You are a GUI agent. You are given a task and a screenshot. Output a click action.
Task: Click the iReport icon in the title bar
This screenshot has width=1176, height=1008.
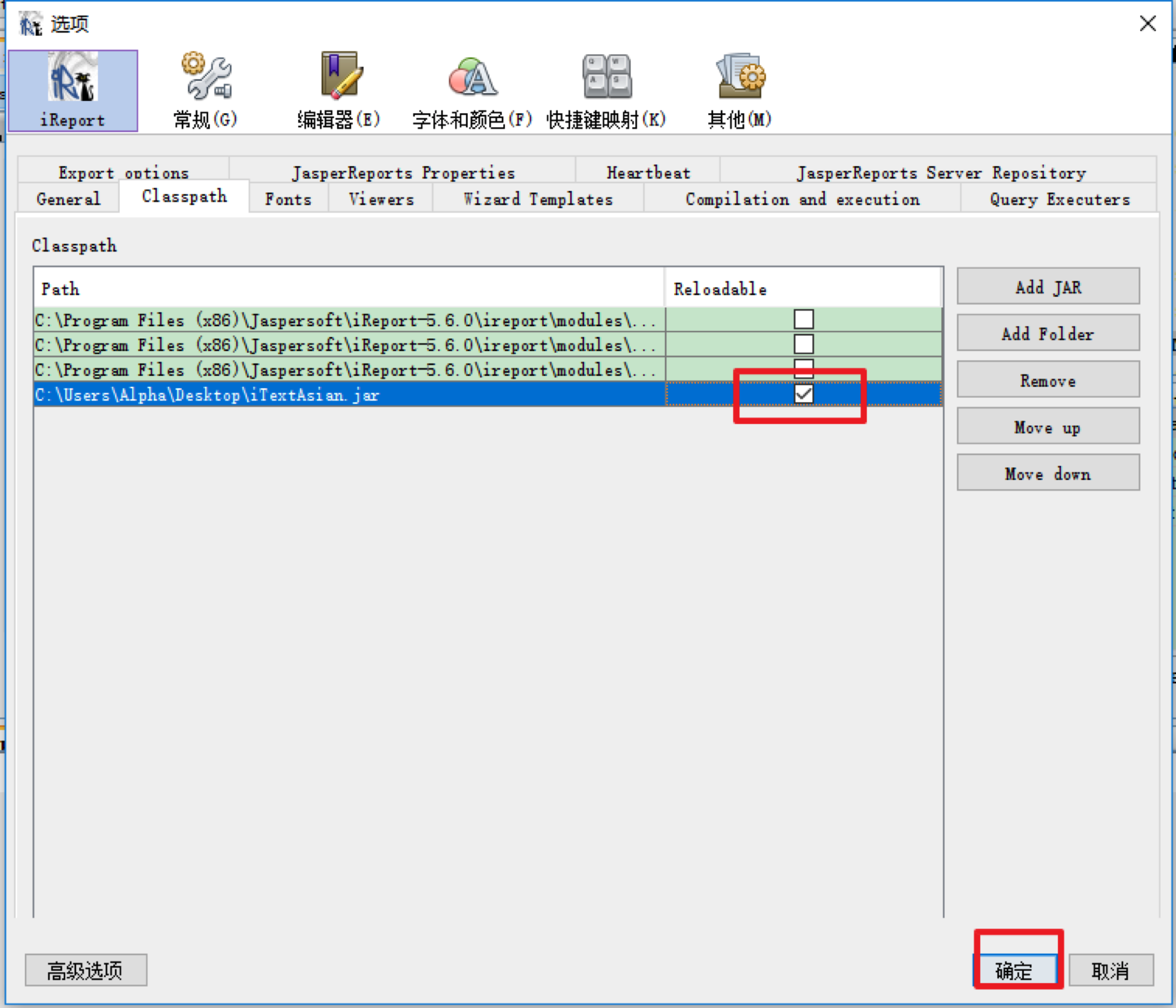coord(31,24)
